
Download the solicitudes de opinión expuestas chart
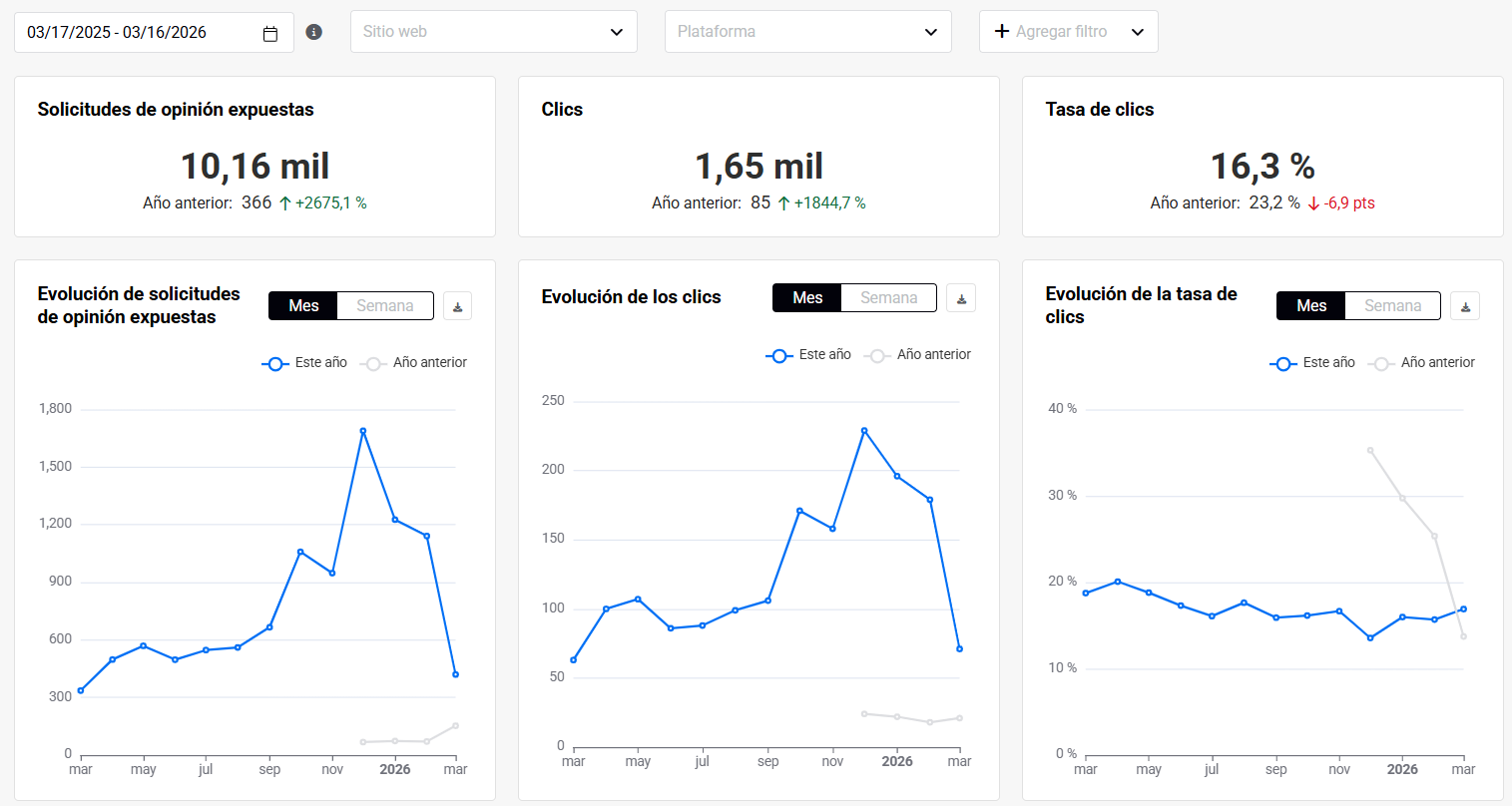pyautogui.click(x=457, y=306)
